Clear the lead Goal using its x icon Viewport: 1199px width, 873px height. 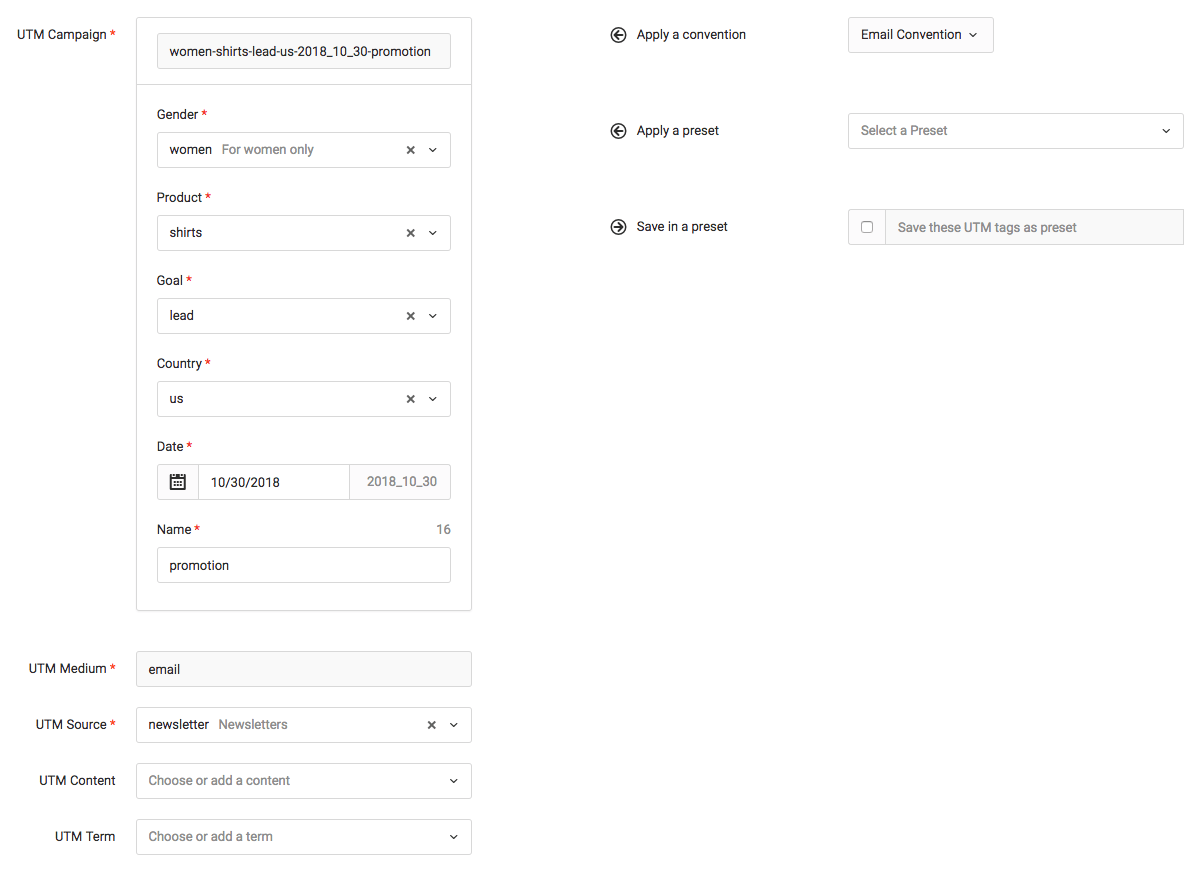point(410,315)
